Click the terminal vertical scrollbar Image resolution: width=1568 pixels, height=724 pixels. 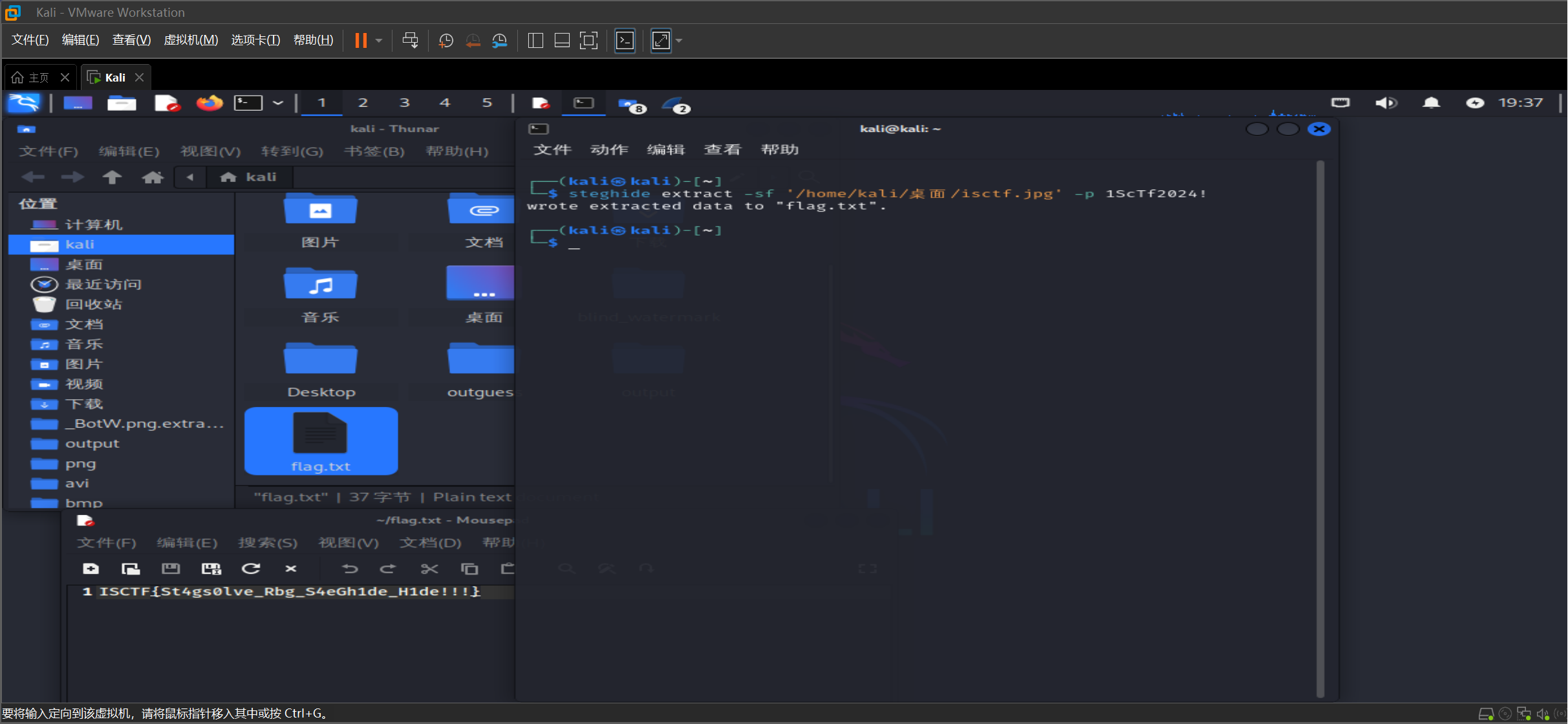point(1320,427)
